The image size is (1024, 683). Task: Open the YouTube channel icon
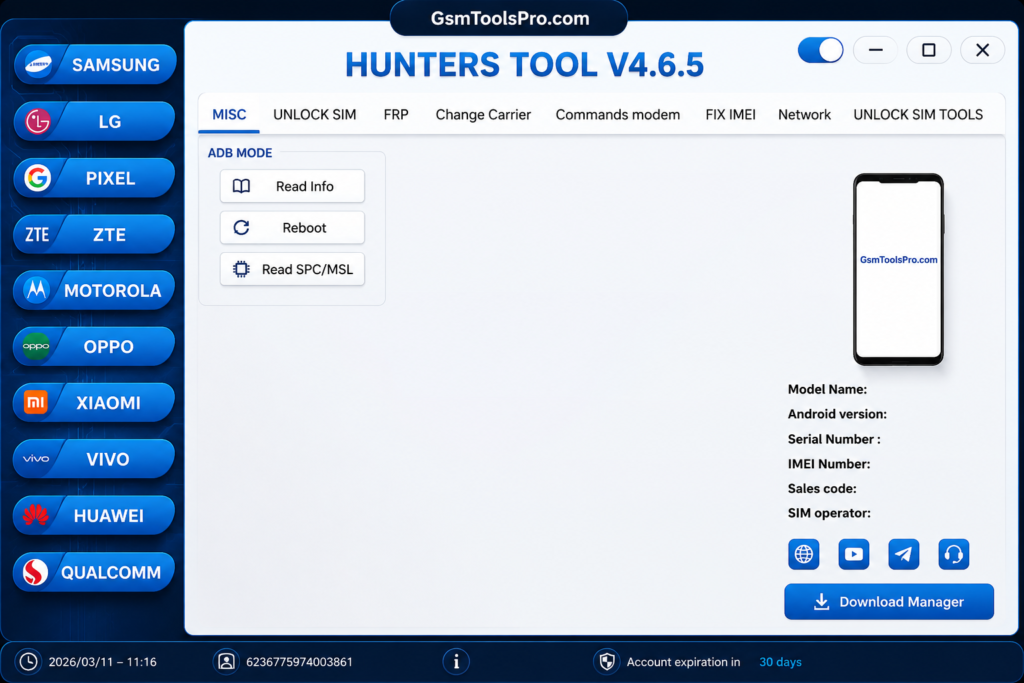(x=854, y=554)
